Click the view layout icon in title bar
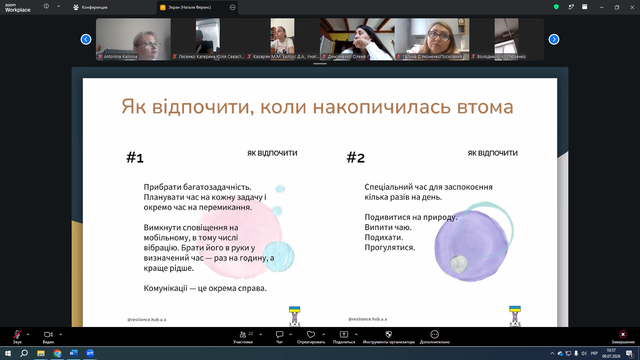Image resolution: width=640 pixels, height=360 pixels. (x=584, y=7)
